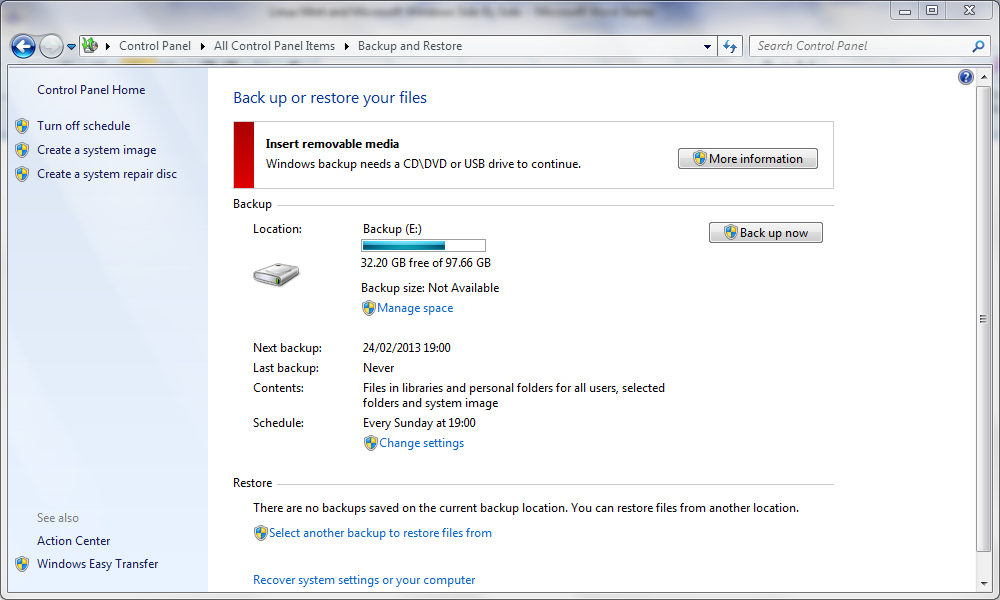Click shield icon beside Turn off schedule
1000x600 pixels.
tap(22, 126)
